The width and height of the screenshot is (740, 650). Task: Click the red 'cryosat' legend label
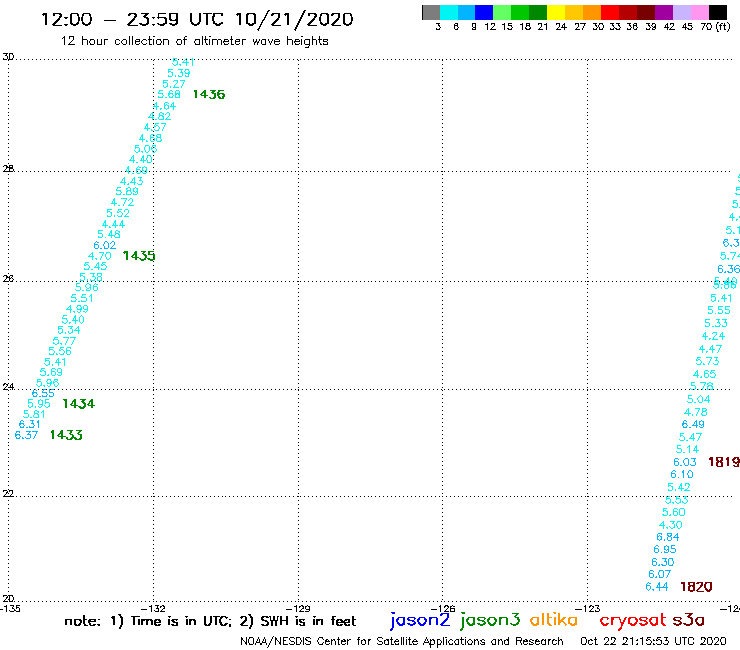point(633,621)
